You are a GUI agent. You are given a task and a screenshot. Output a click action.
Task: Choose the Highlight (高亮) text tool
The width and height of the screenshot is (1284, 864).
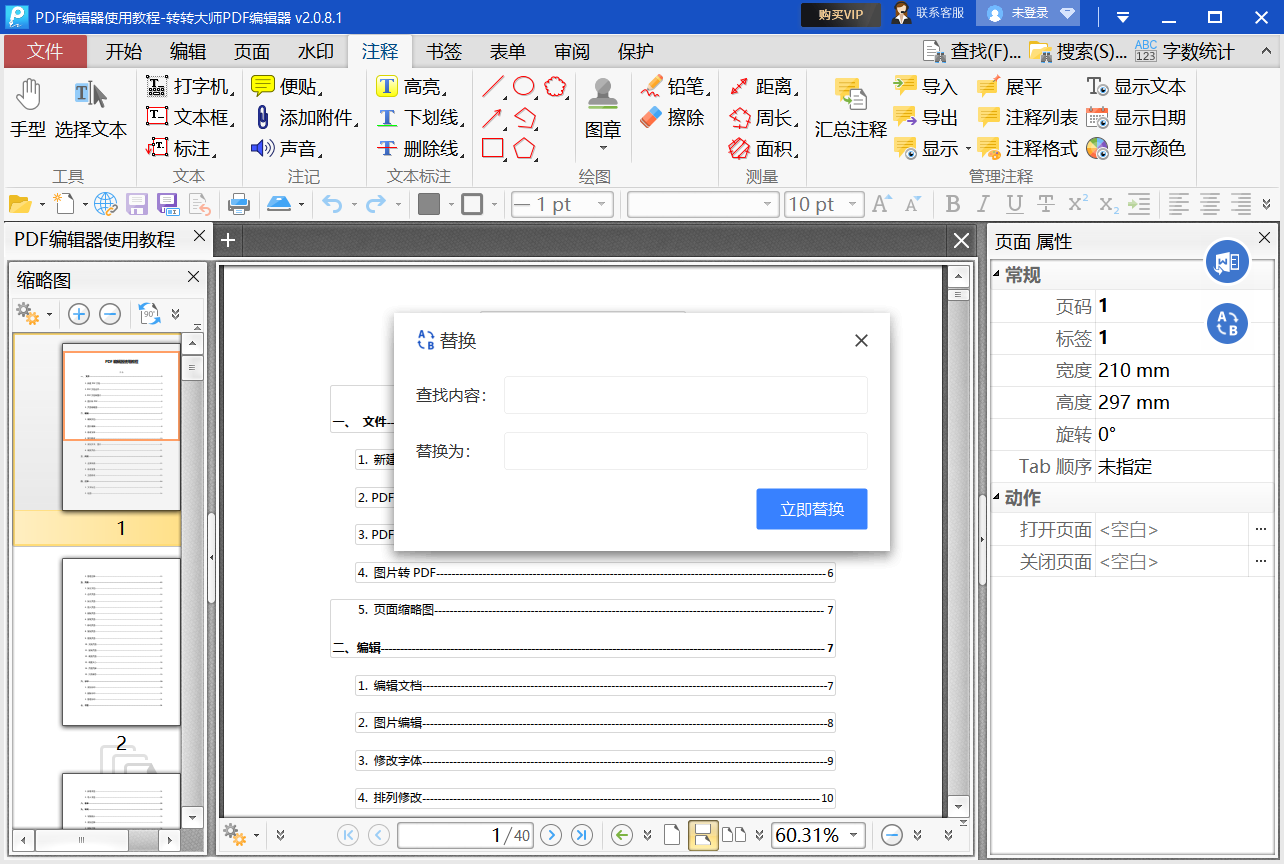click(x=410, y=87)
